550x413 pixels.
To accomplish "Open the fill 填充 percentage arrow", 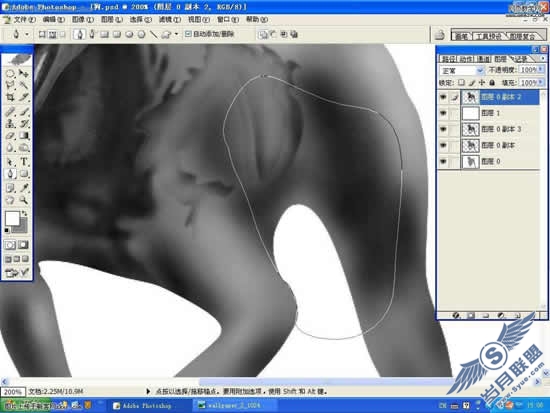I will [x=541, y=82].
